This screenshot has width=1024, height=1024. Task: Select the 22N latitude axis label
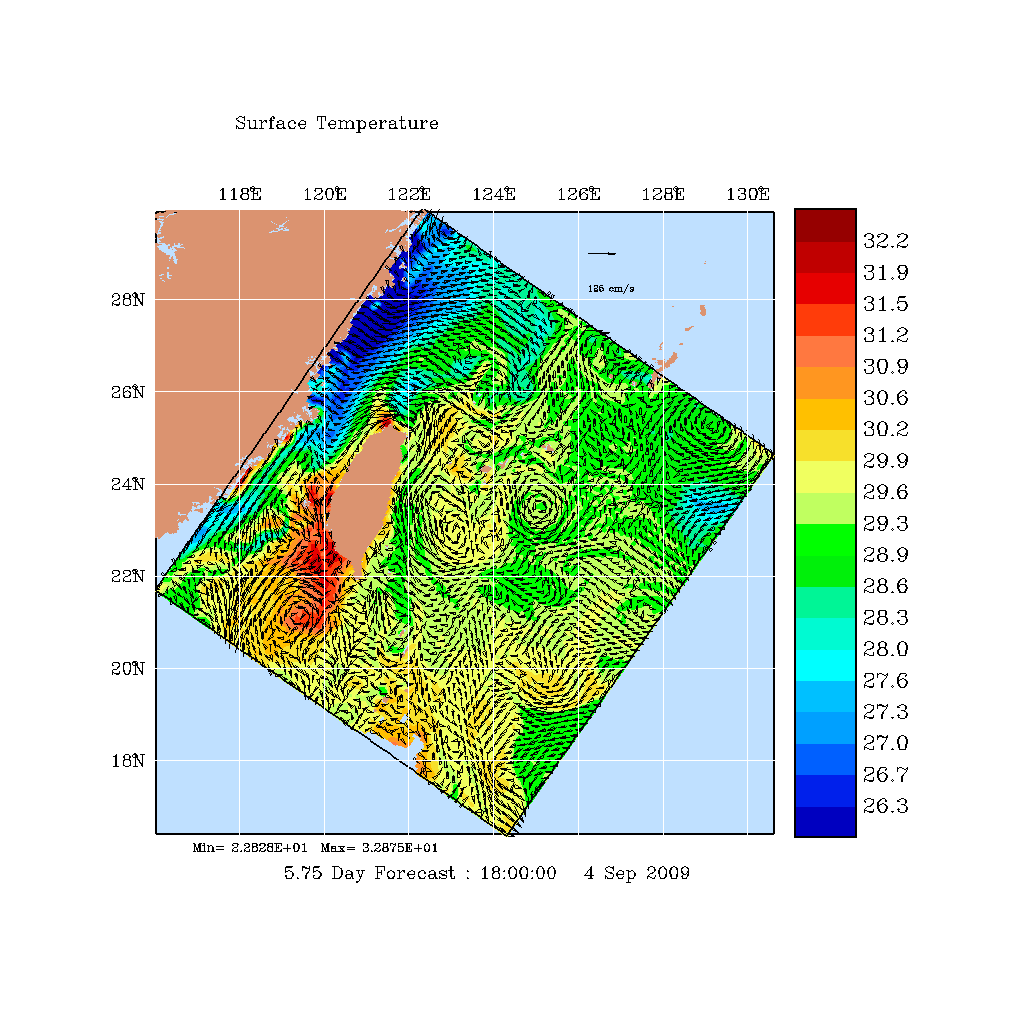132,577
